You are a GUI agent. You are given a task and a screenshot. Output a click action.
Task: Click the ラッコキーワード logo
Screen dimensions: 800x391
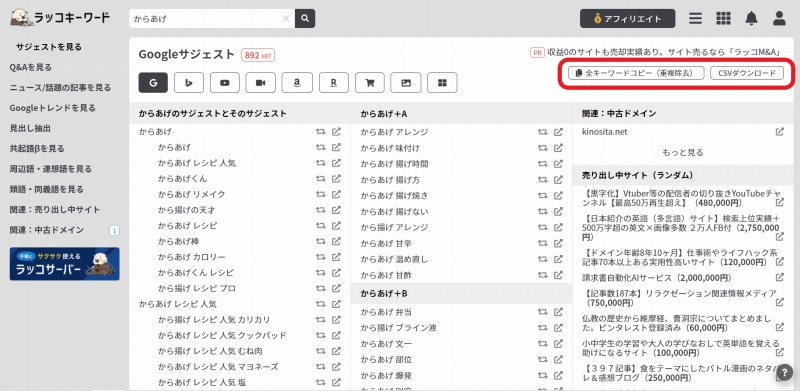coord(60,18)
